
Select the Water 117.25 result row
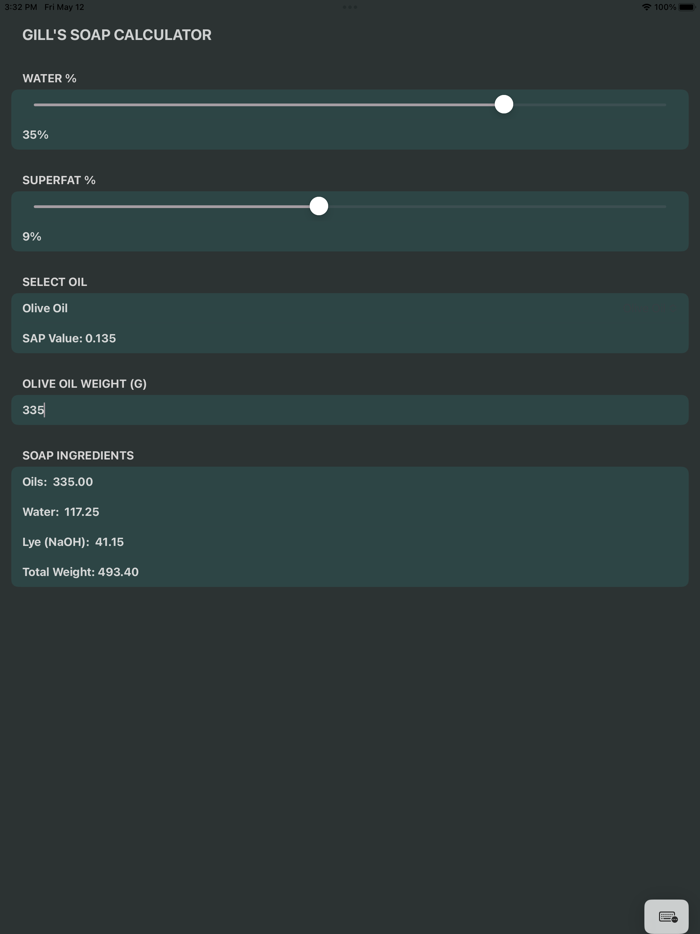tap(61, 512)
